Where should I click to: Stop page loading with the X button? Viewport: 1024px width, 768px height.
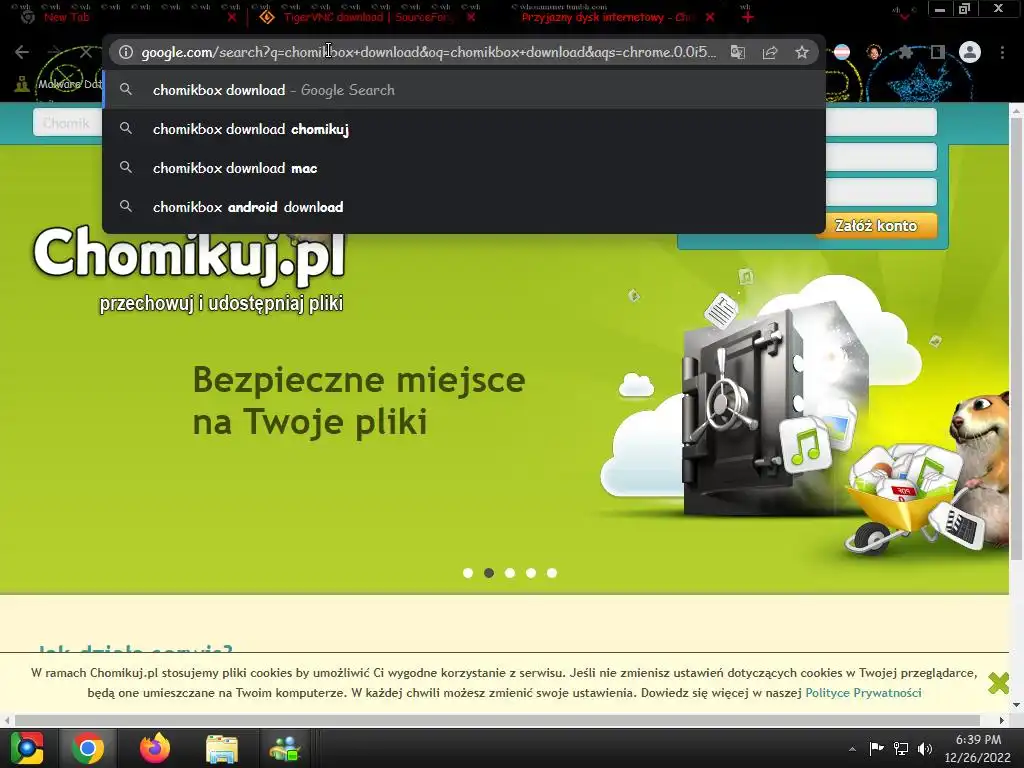(86, 52)
